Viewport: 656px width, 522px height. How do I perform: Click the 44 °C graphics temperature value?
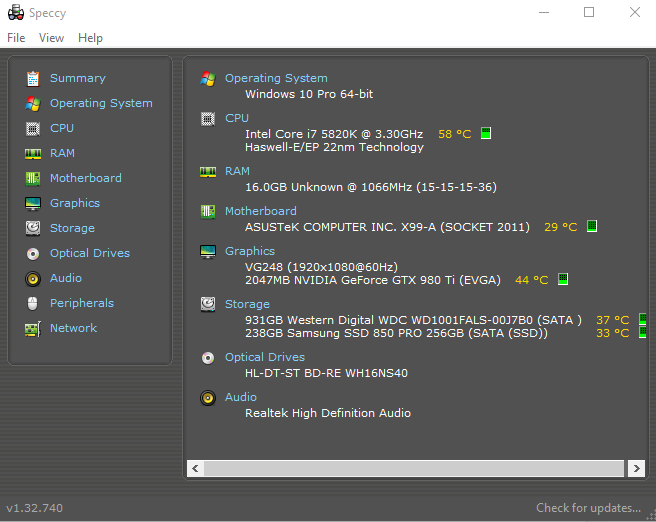point(532,280)
